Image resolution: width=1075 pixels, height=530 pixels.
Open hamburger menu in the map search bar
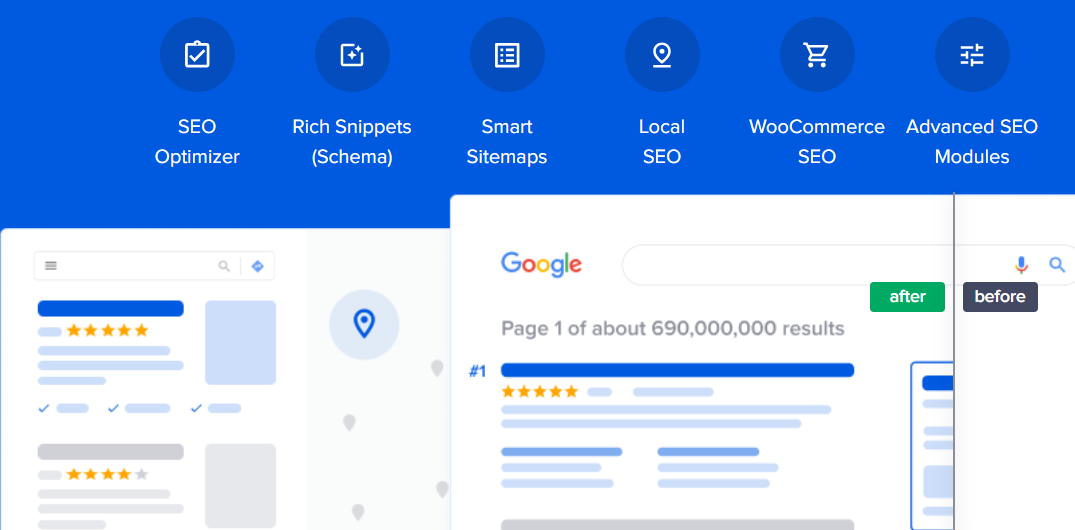tap(51, 266)
